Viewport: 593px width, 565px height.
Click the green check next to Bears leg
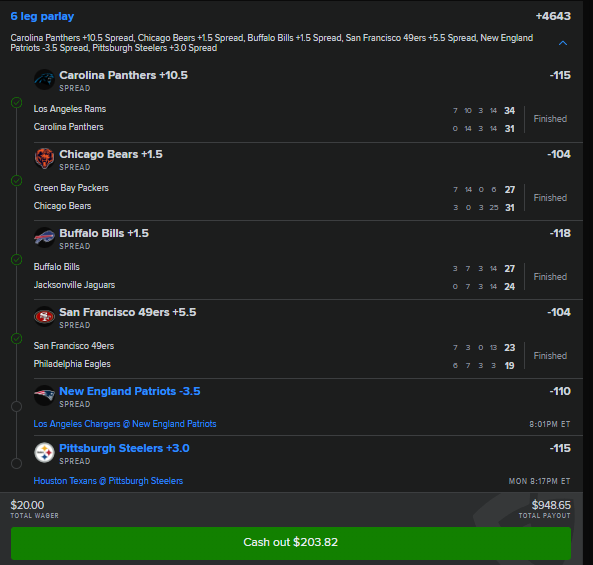coord(17,180)
